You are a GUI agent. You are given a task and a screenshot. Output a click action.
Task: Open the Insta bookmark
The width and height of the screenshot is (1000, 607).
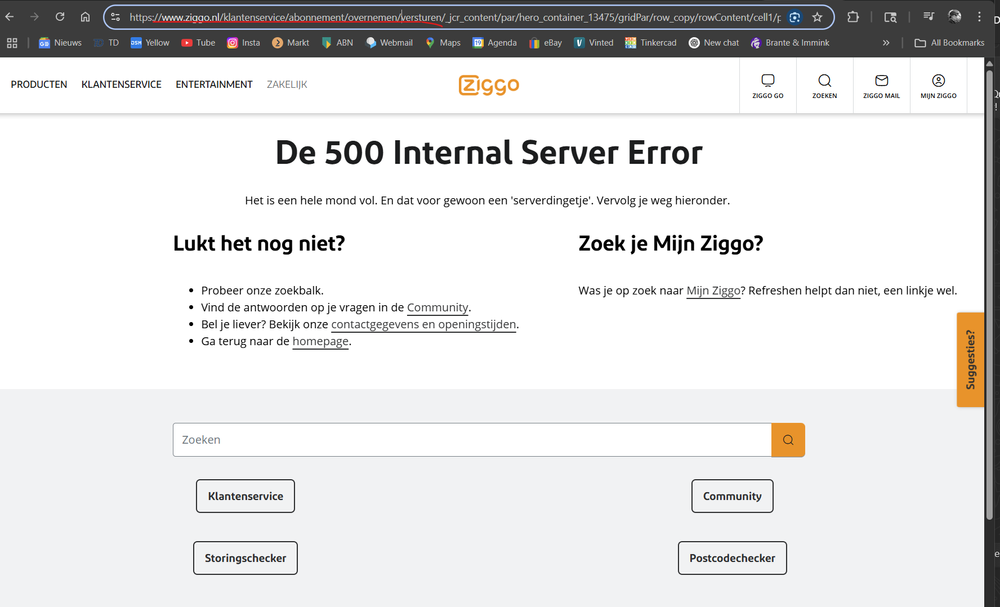point(244,43)
